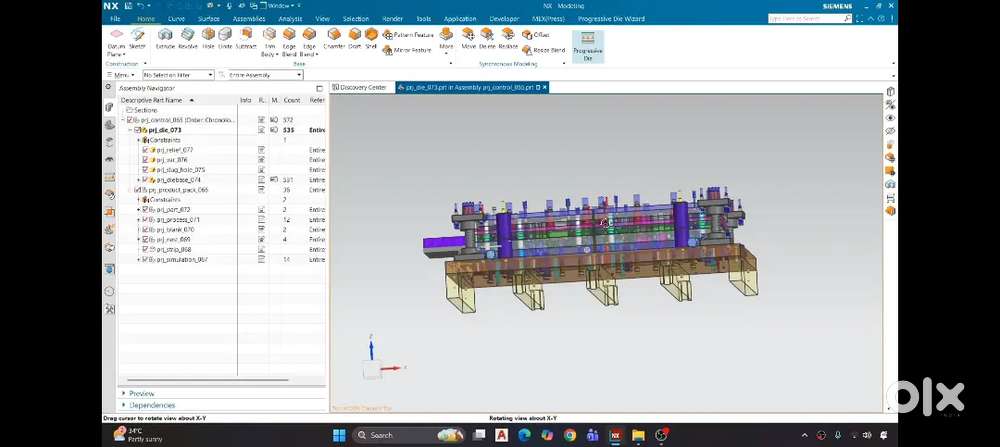Select the Extrude tool in ribbon
Image resolution: width=1000 pixels, height=447 pixels.
tap(165, 38)
